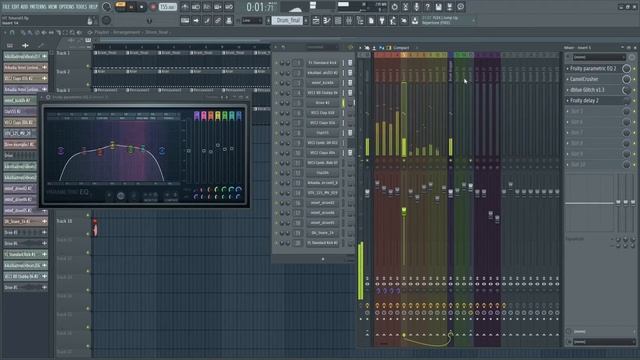
Task: Toggle Track 1 mute dot in playlist
Action: [x=88, y=66]
